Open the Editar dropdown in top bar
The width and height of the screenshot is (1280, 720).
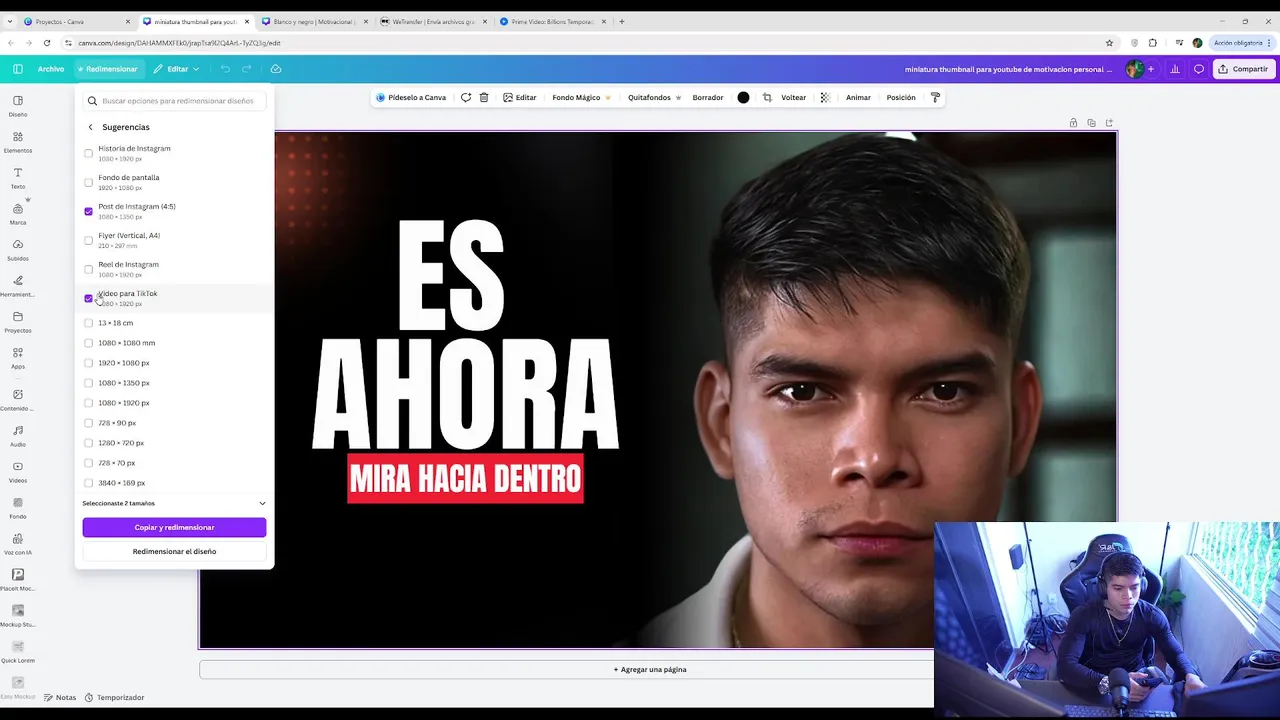[x=176, y=69]
